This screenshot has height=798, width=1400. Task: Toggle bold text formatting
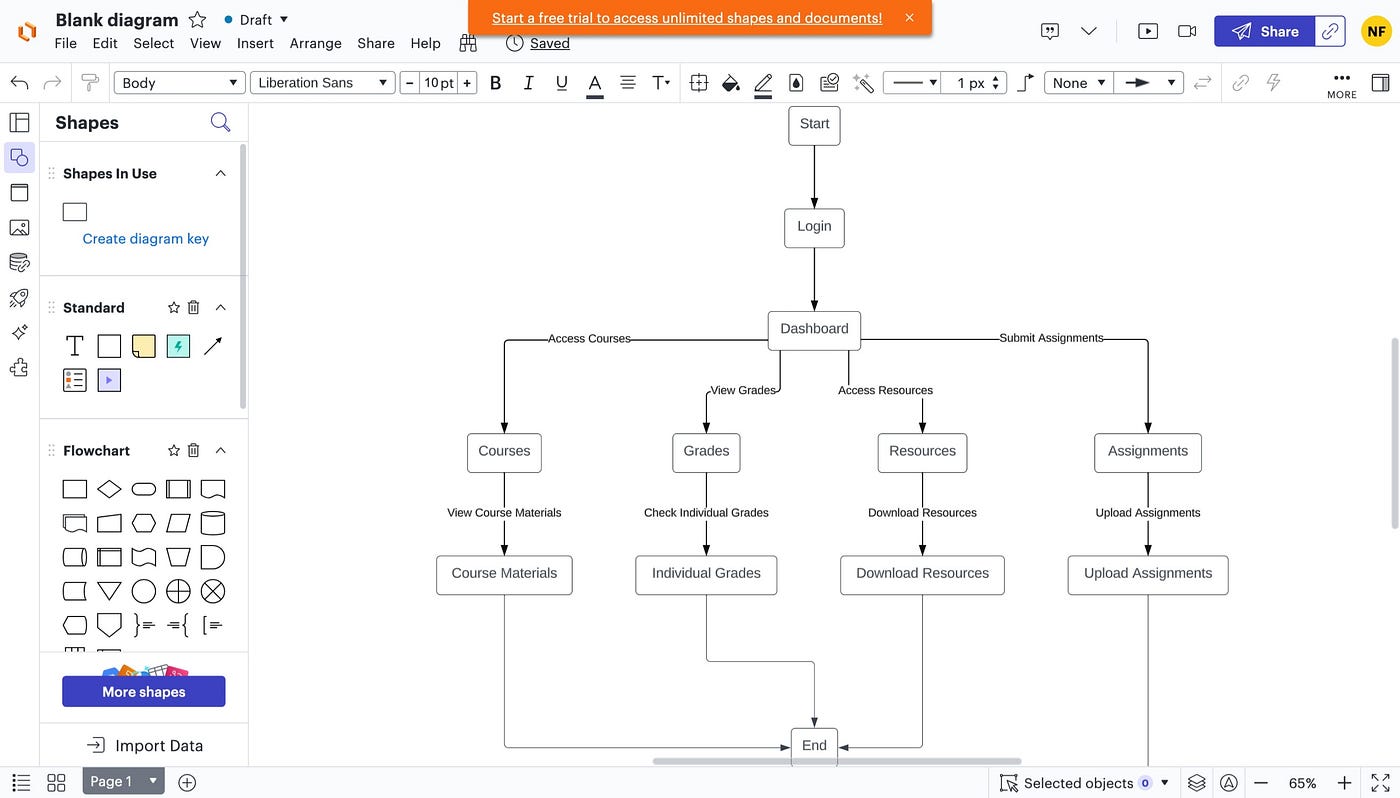[x=495, y=82]
